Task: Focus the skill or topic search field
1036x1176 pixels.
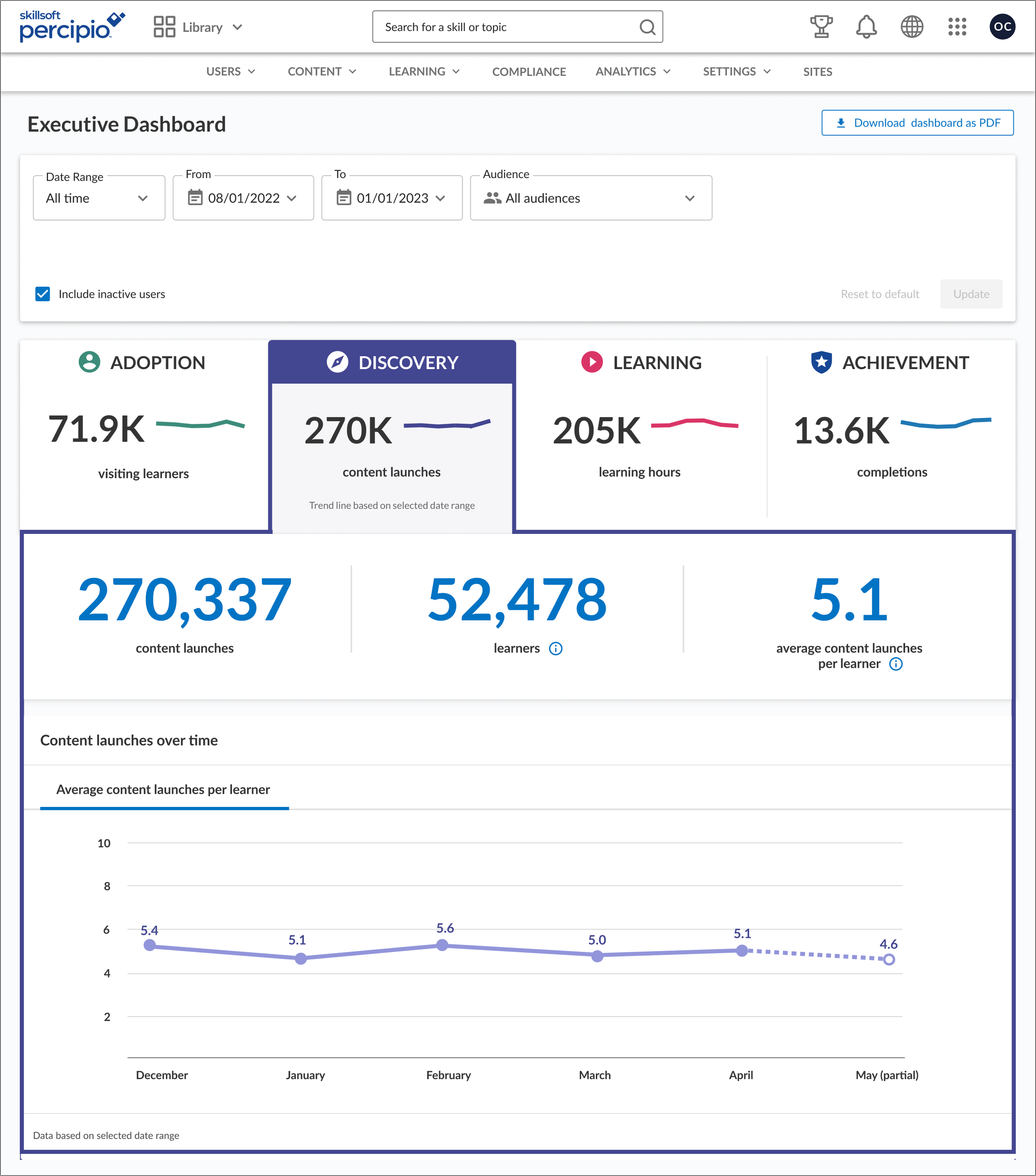Action: (518, 27)
